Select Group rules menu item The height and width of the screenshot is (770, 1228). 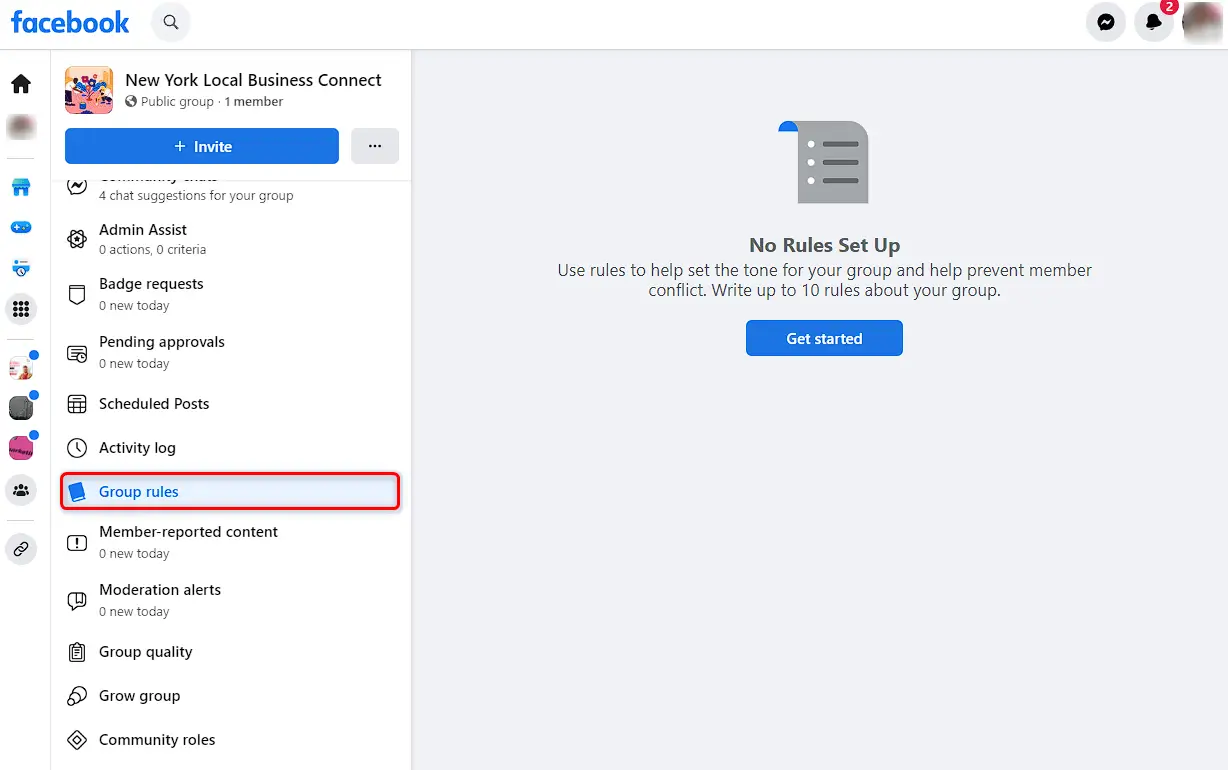pos(230,492)
